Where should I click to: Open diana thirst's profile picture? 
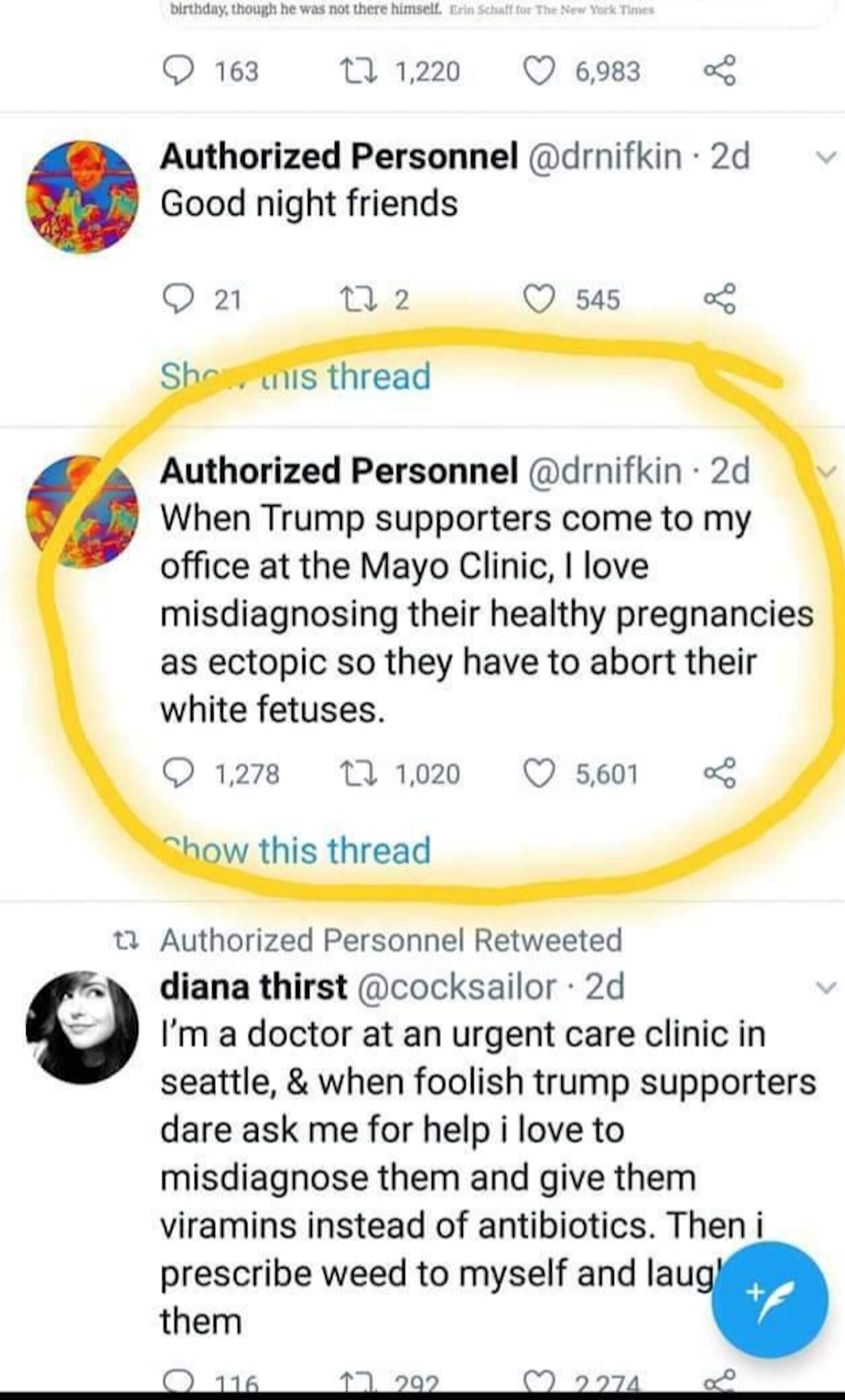[x=82, y=1026]
